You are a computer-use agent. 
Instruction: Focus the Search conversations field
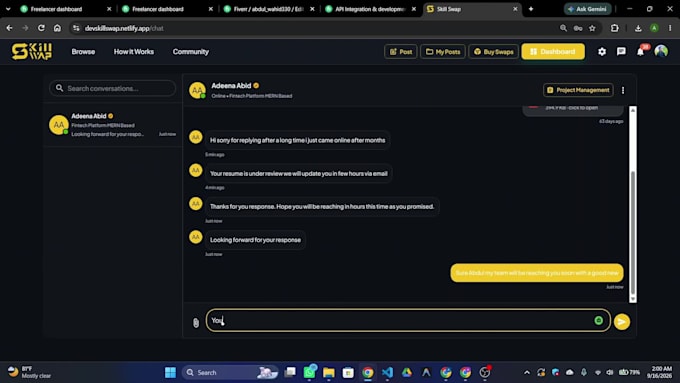113,88
